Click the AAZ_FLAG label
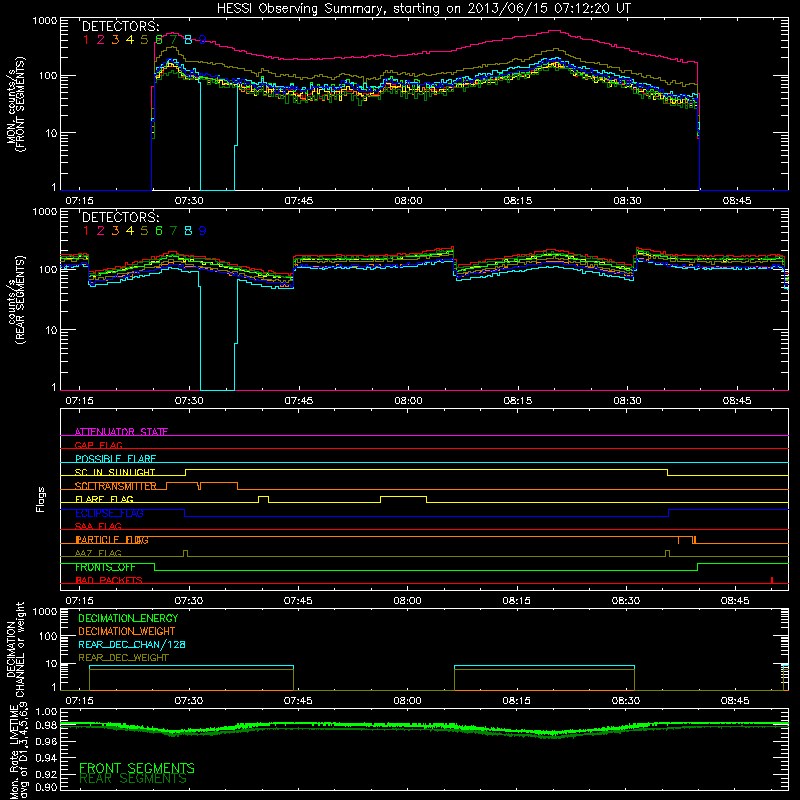800x800 pixels. click(x=98, y=553)
